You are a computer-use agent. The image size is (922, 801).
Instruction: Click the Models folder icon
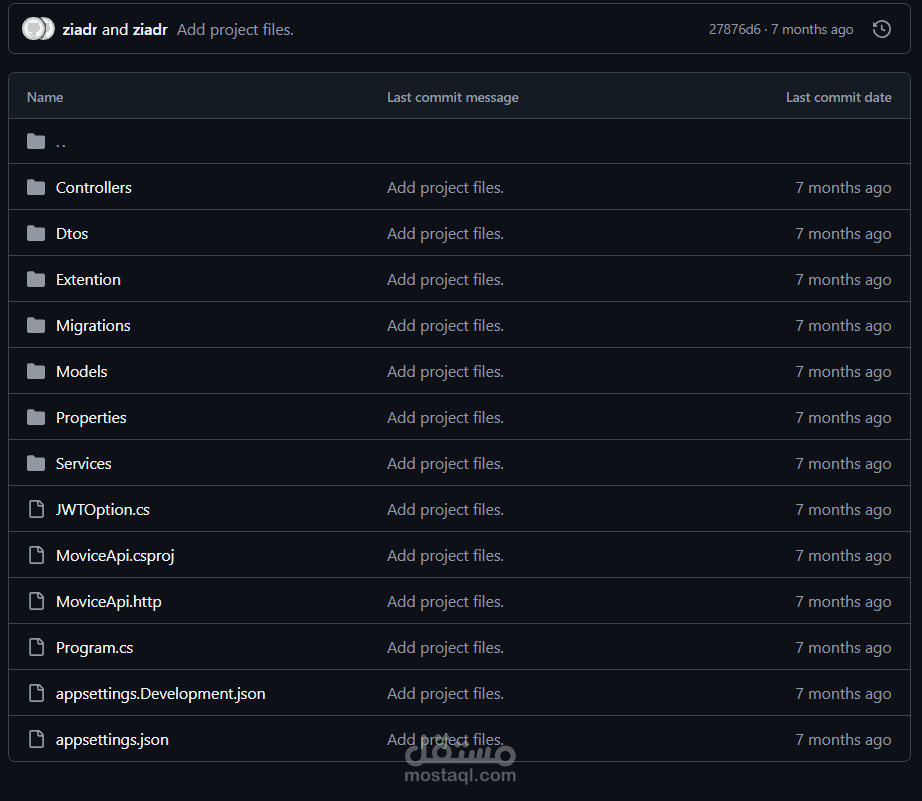tap(36, 372)
